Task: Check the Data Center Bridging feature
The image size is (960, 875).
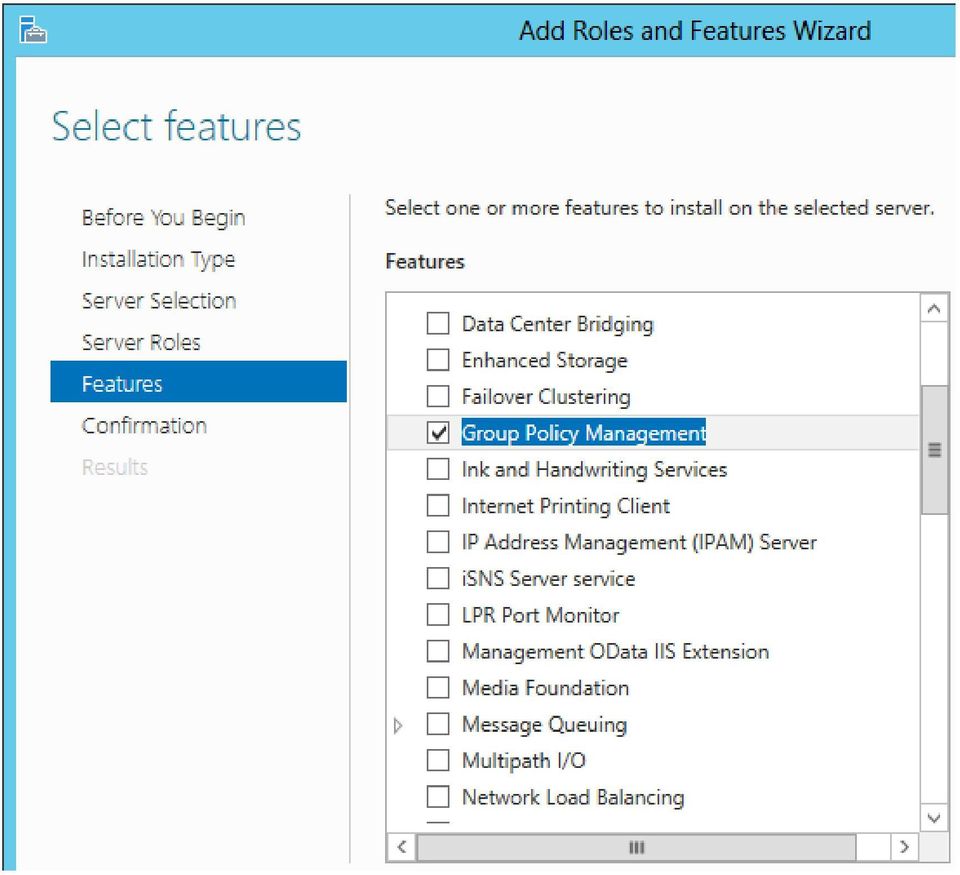Action: [x=438, y=323]
